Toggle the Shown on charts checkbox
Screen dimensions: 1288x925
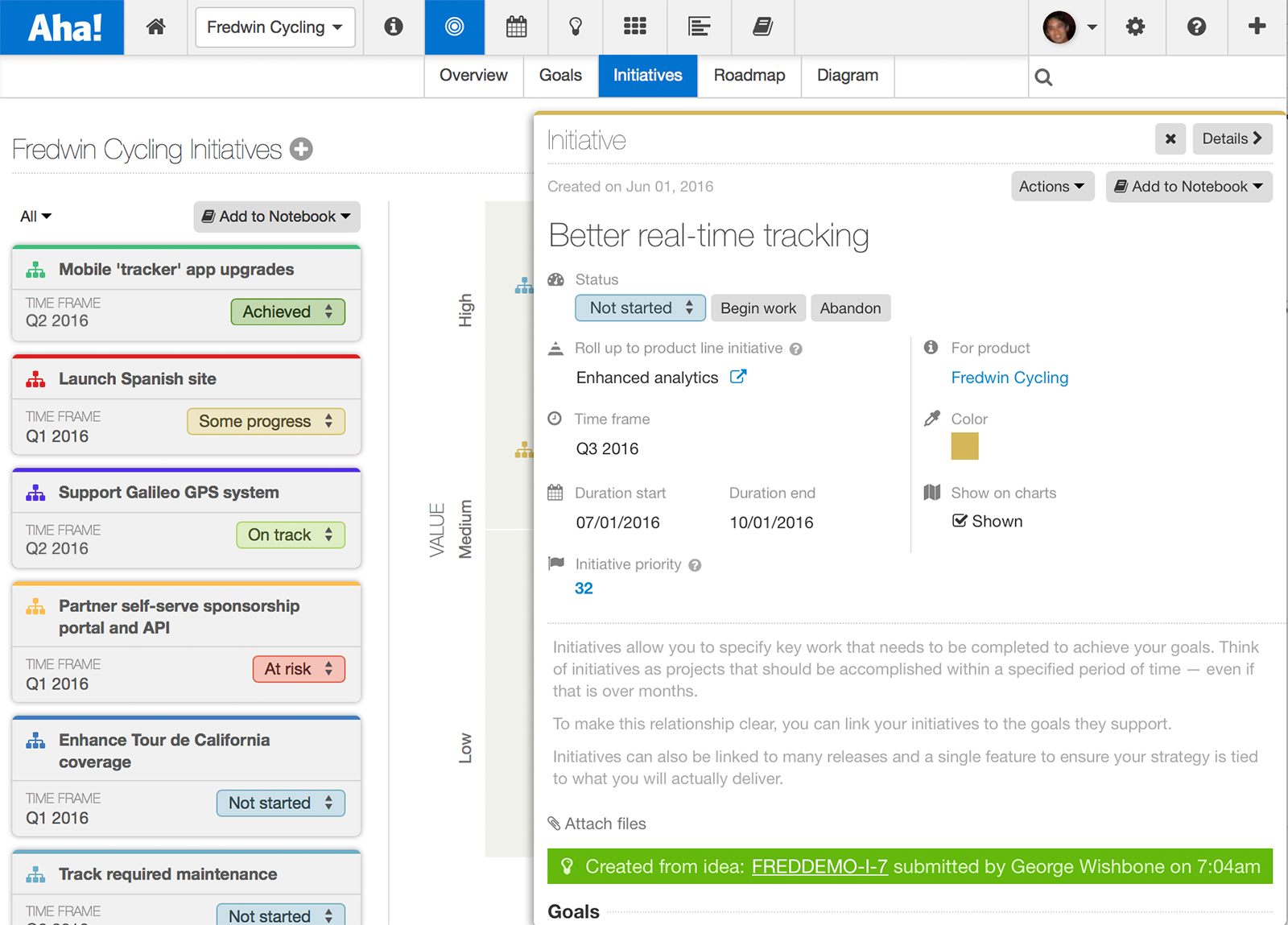[960, 521]
